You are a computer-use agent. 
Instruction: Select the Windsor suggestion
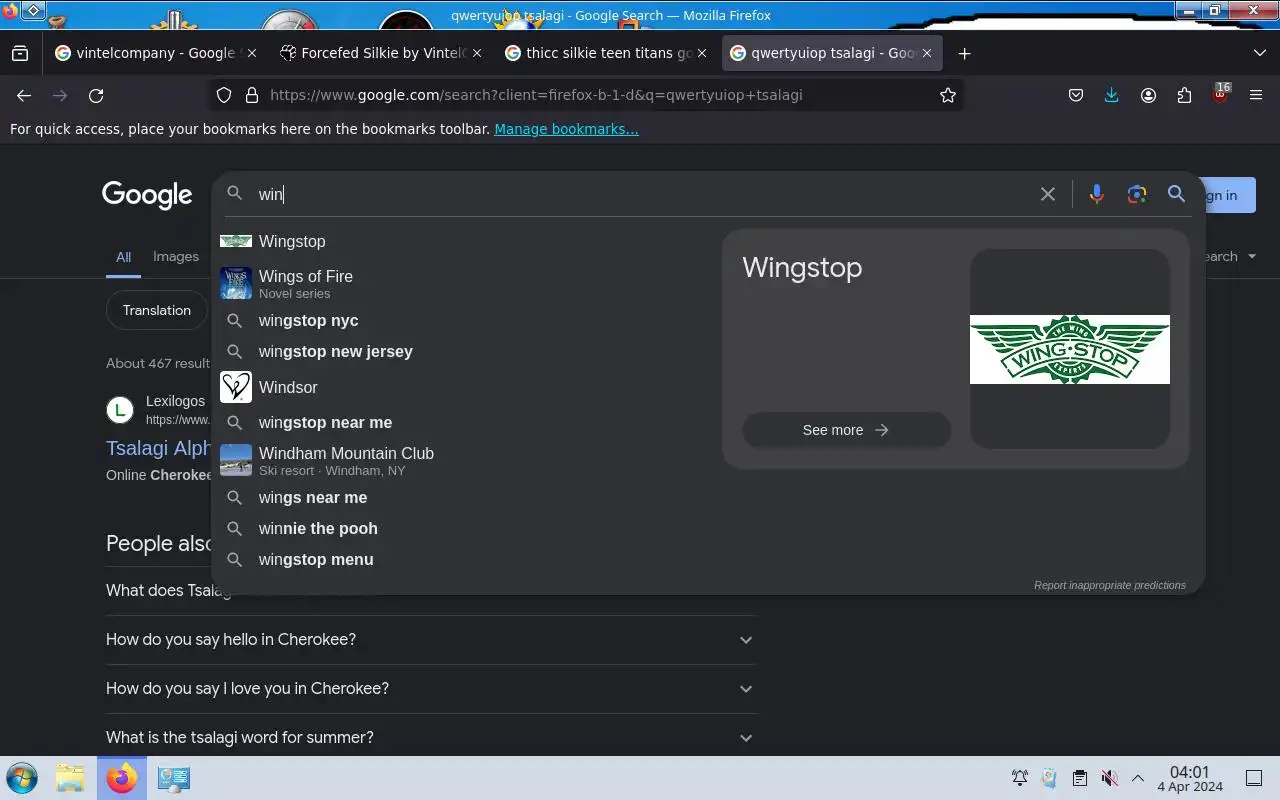[465, 387]
